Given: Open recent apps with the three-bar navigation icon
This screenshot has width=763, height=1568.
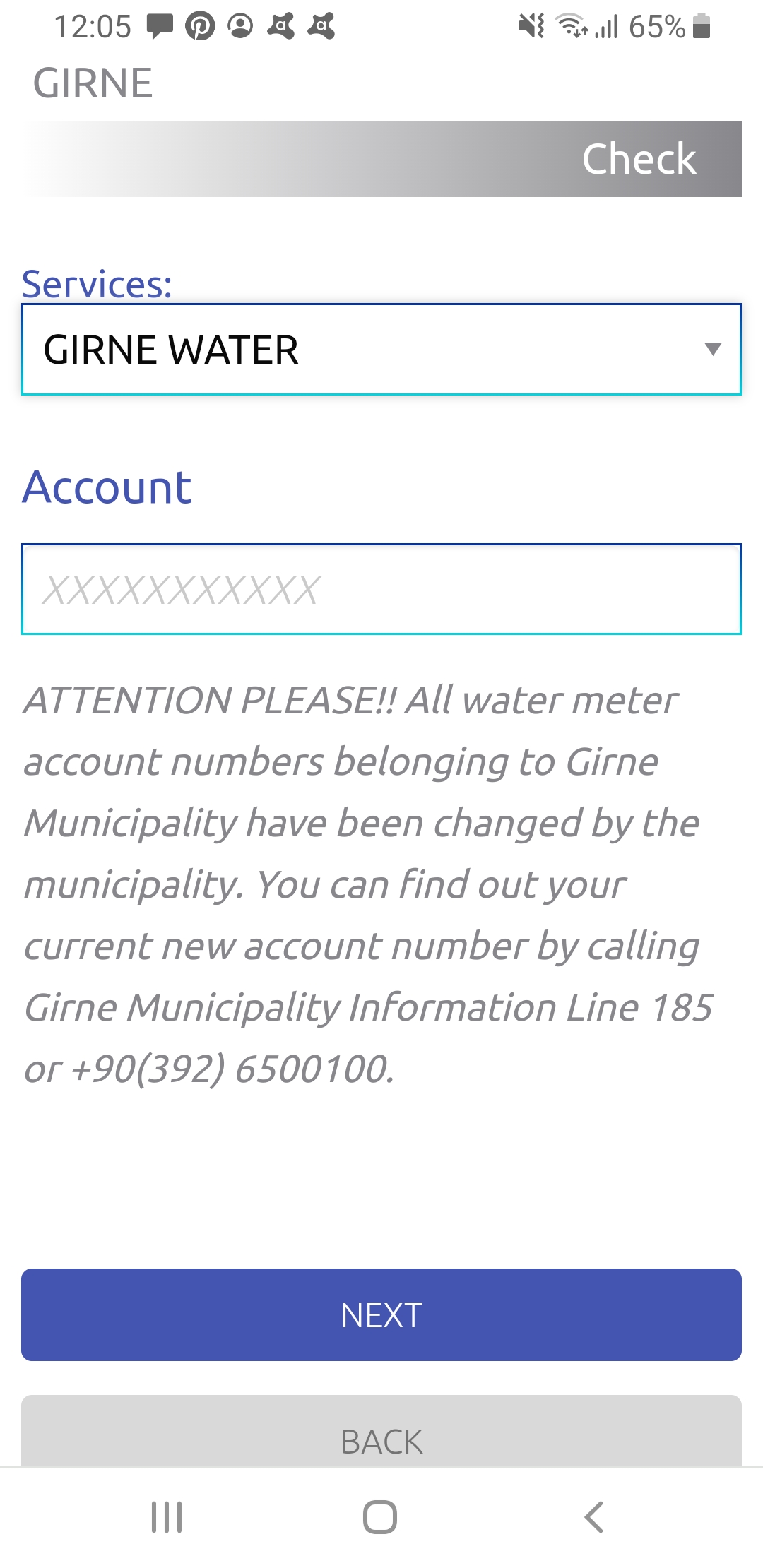Looking at the screenshot, I should click(x=167, y=1516).
